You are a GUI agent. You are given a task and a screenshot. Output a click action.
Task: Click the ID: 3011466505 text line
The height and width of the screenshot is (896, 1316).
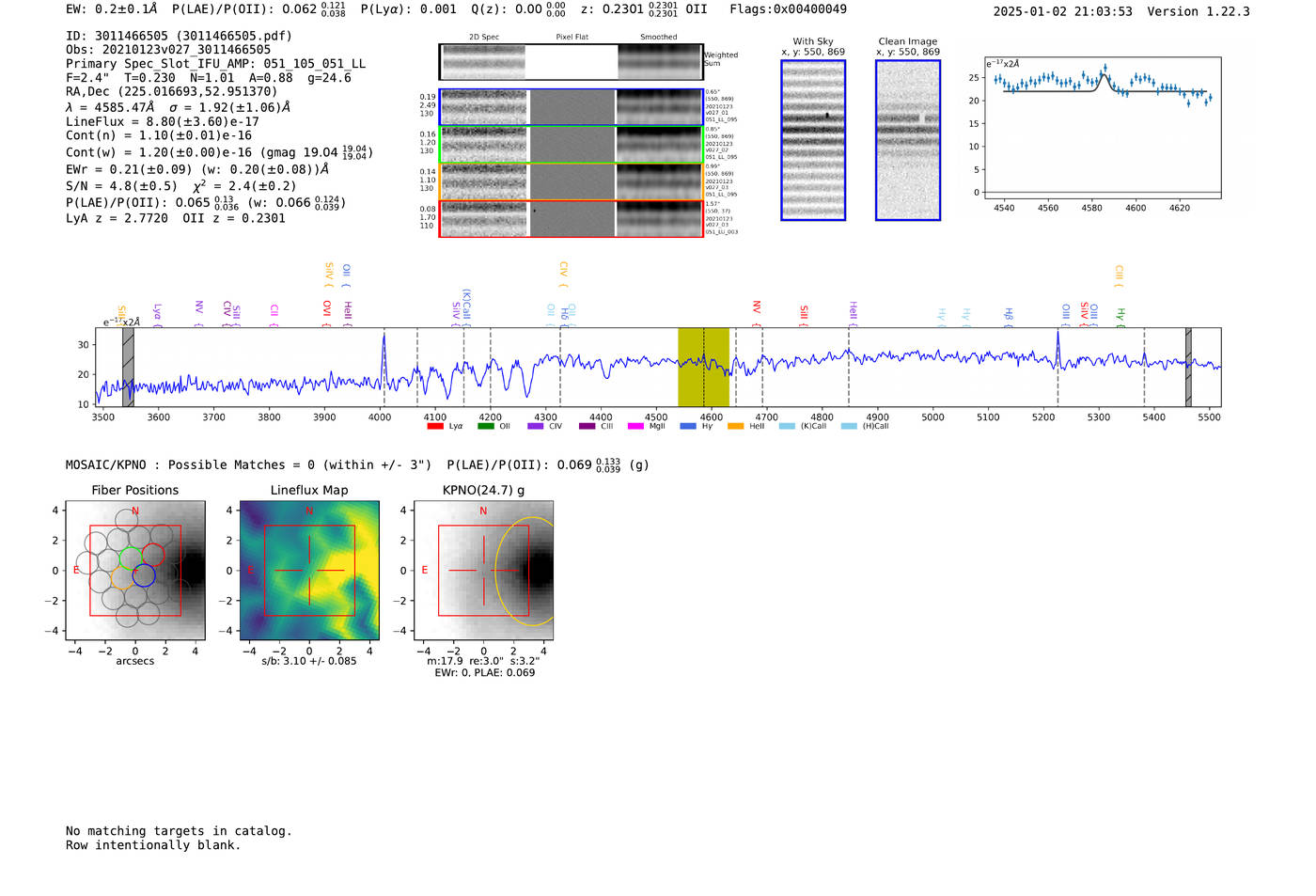[x=179, y=36]
